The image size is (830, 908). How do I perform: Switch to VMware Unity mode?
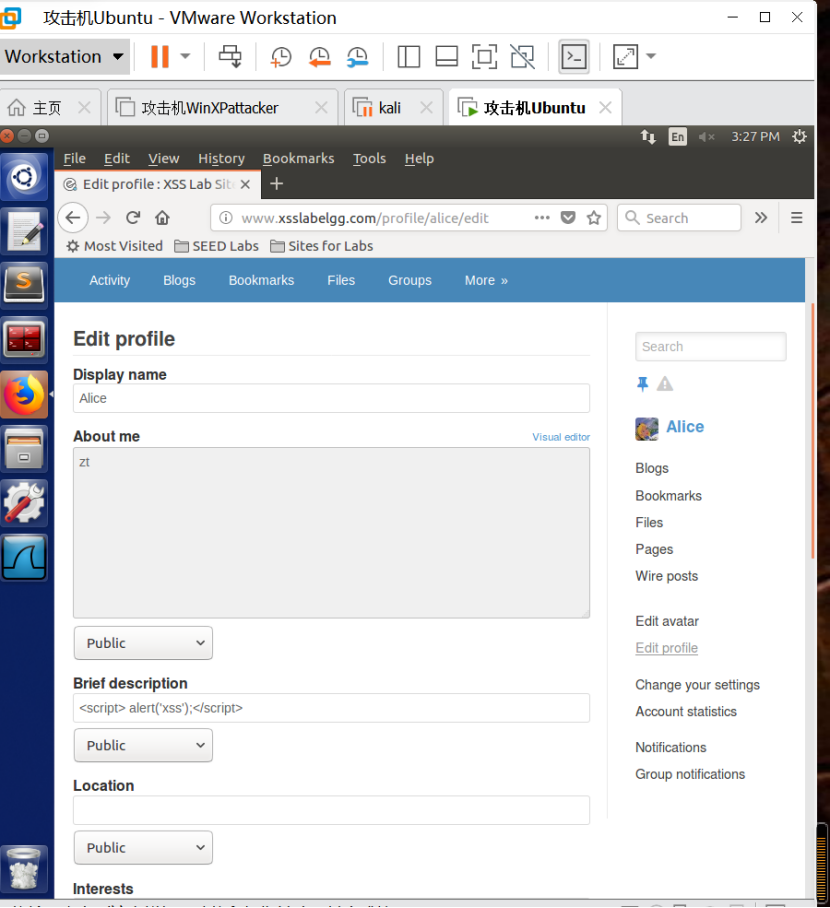pos(522,57)
